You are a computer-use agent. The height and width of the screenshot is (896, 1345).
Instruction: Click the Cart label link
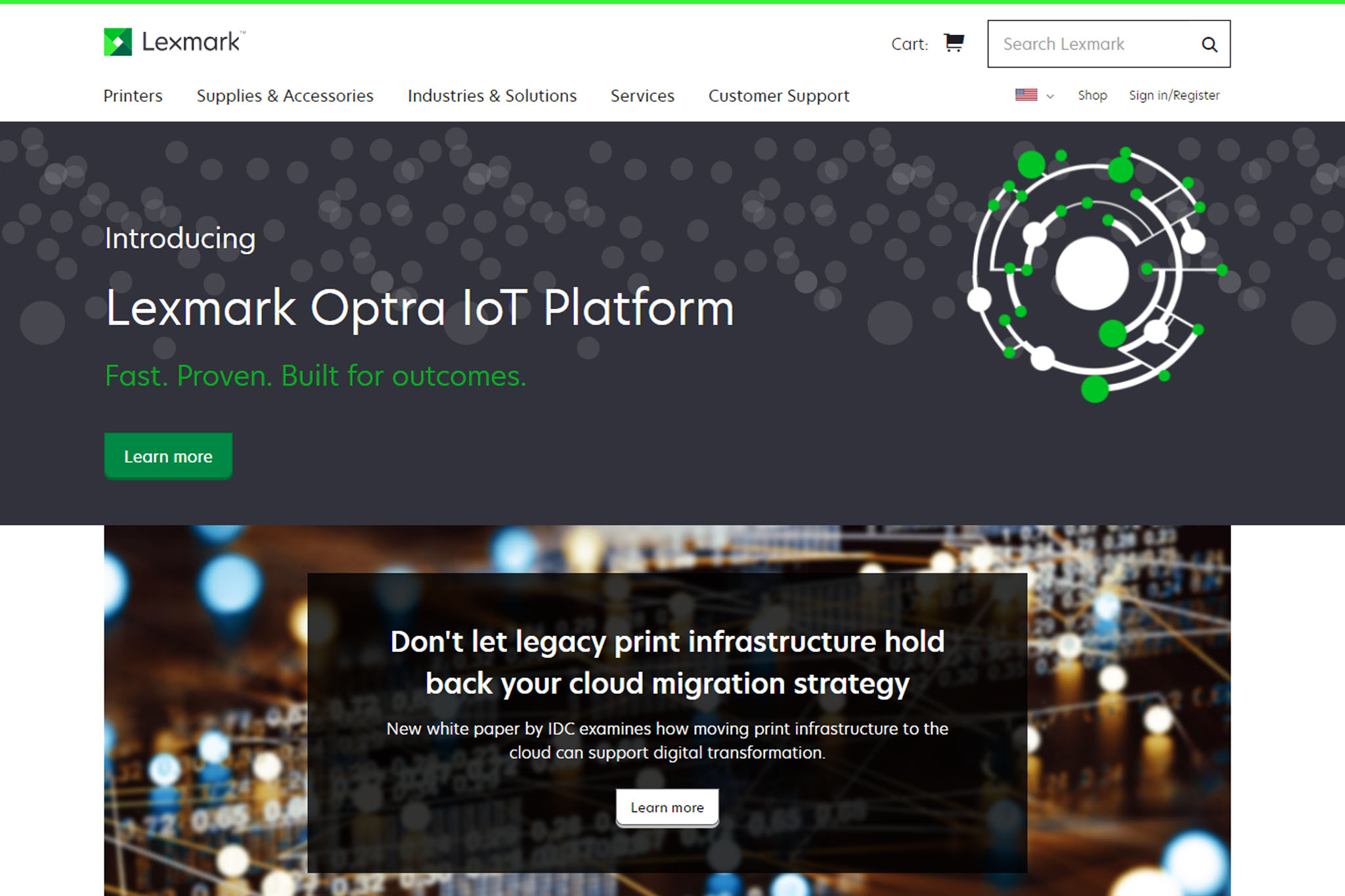[909, 44]
